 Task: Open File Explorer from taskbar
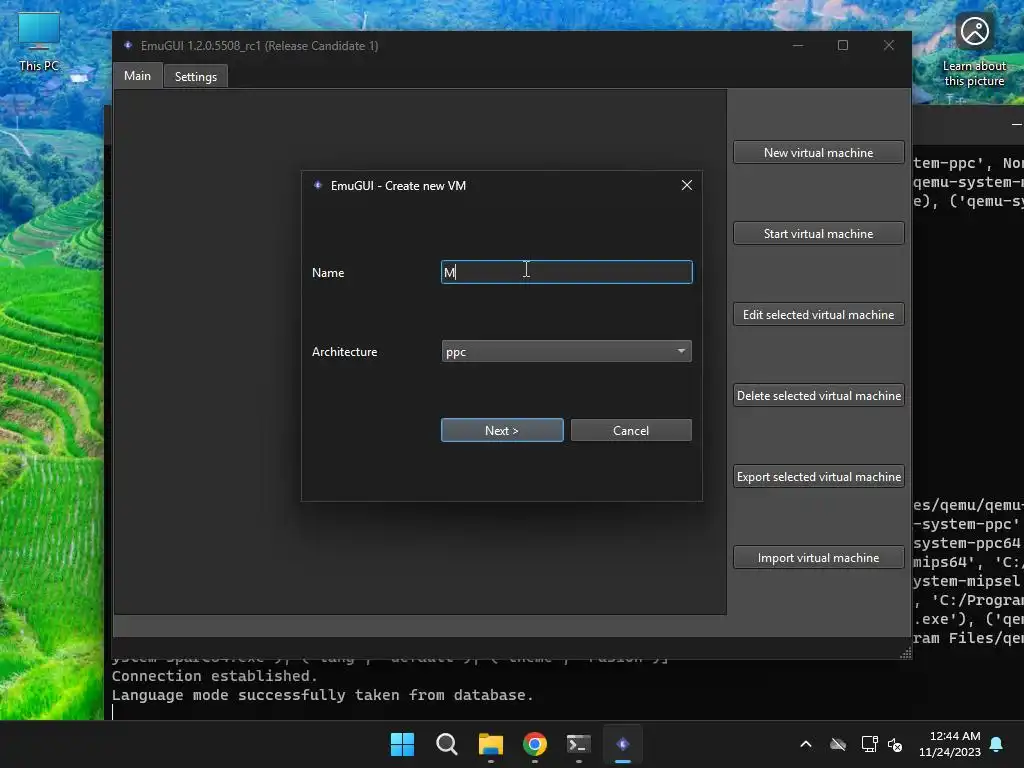[490, 744]
